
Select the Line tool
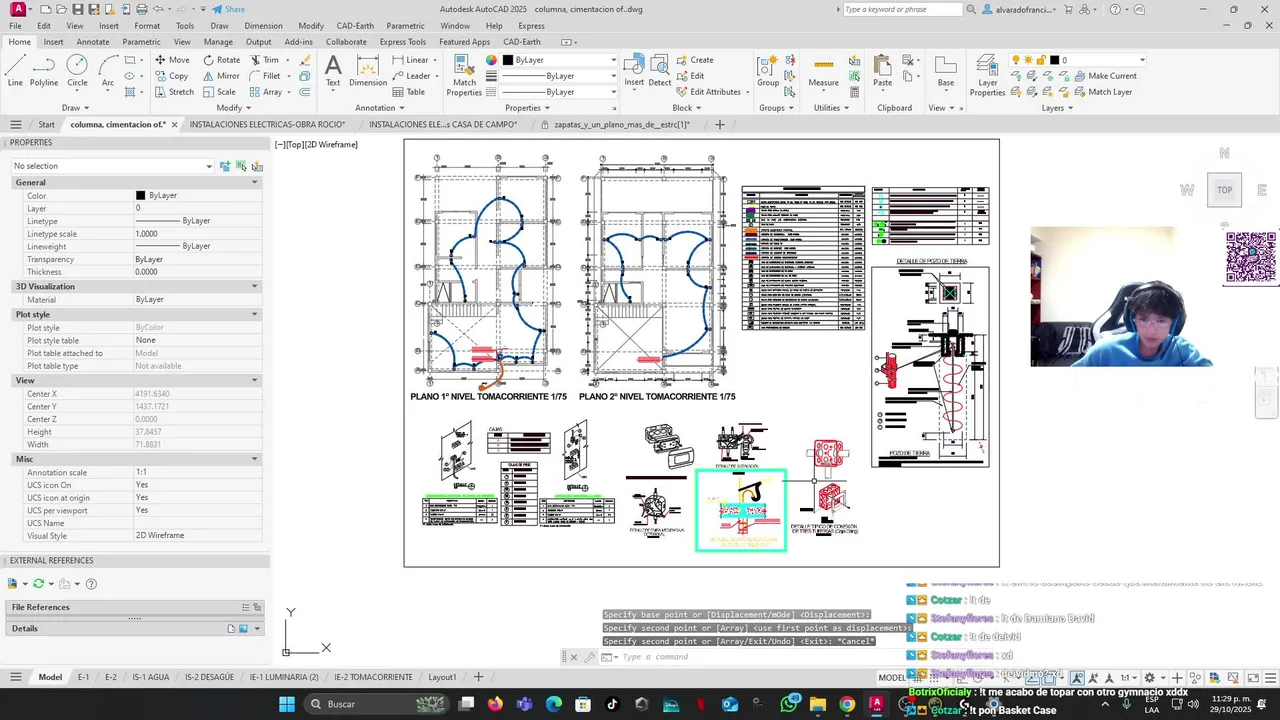15,70
